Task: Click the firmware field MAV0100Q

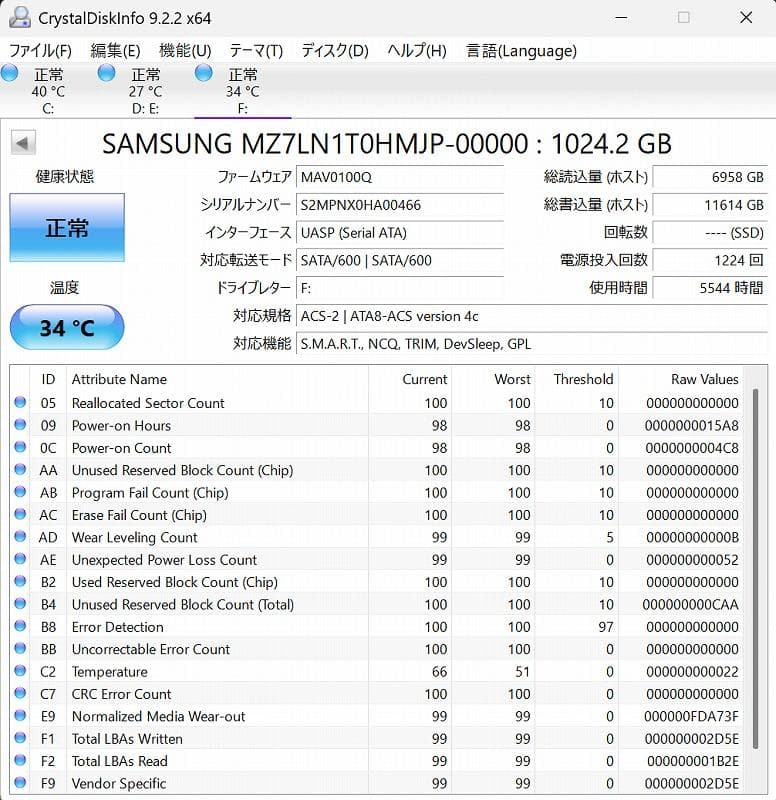Action: [399, 177]
